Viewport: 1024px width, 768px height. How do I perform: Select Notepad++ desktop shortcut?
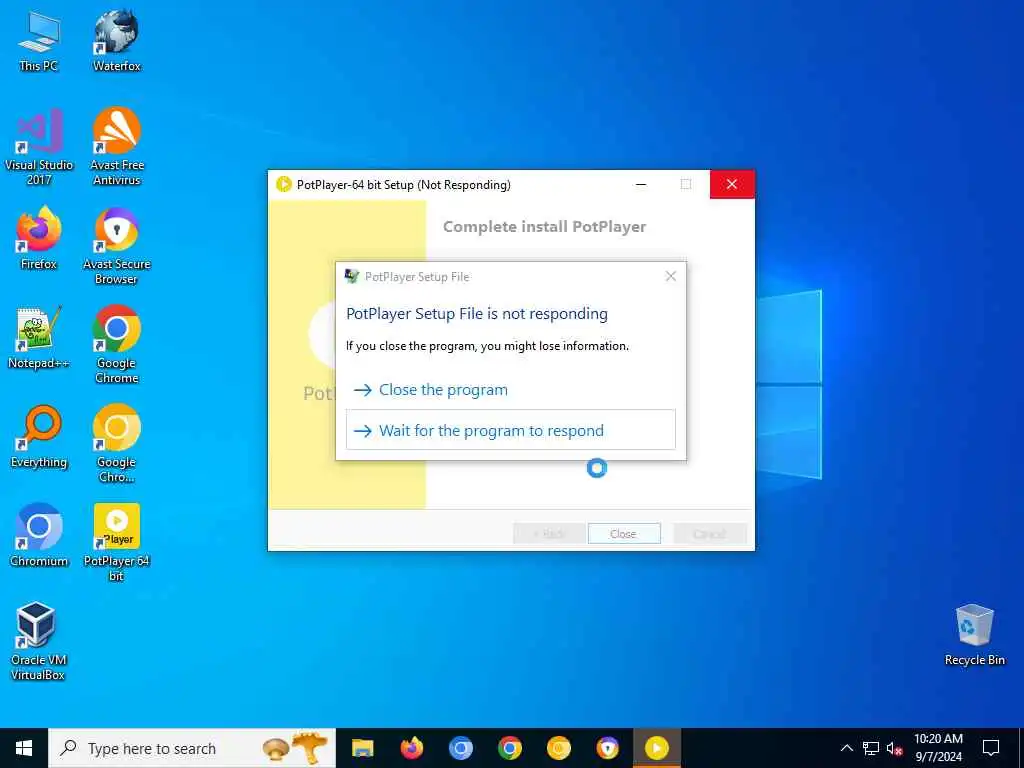point(39,338)
